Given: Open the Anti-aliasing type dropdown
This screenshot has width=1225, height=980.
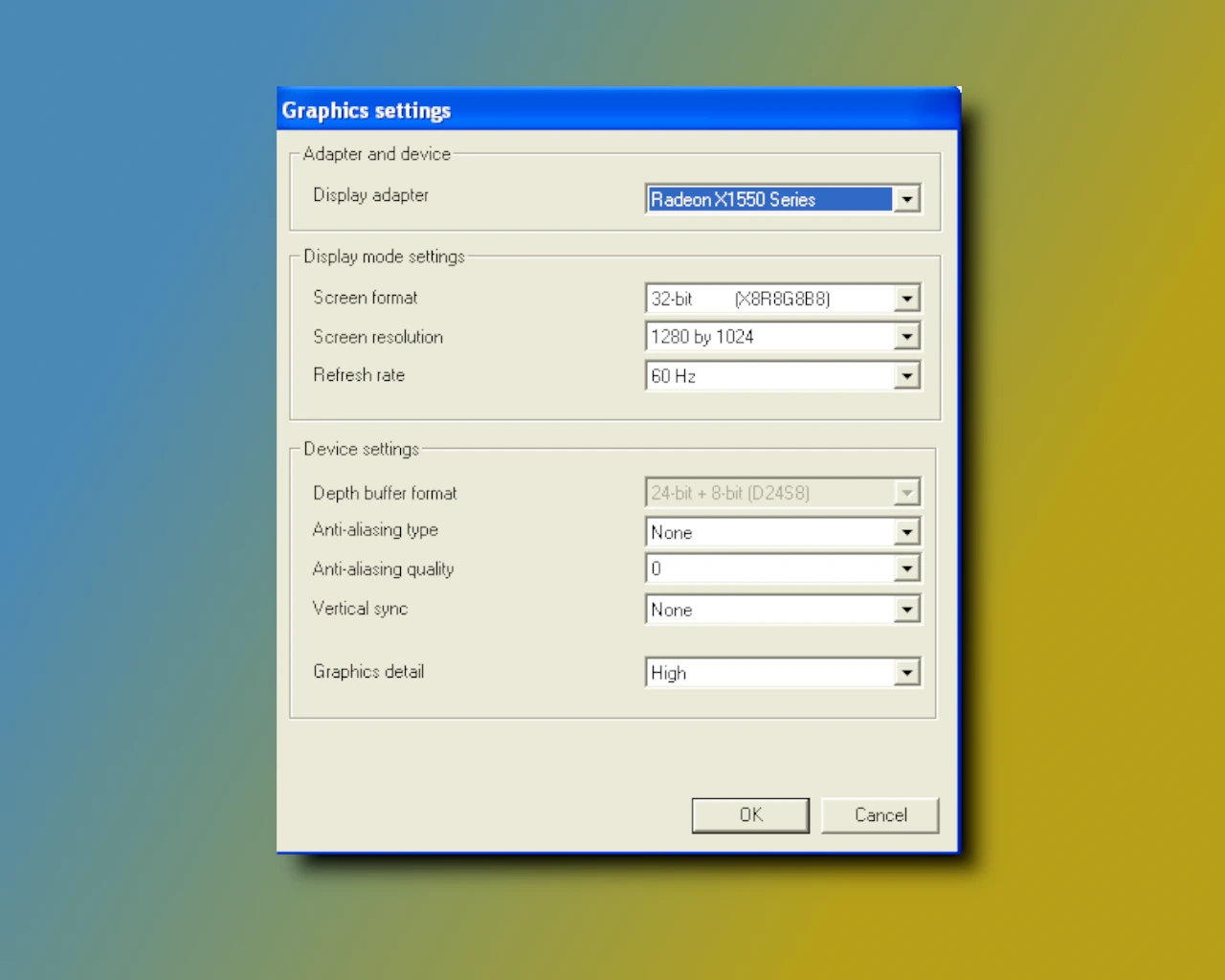Looking at the screenshot, I should pyautogui.click(x=783, y=532).
